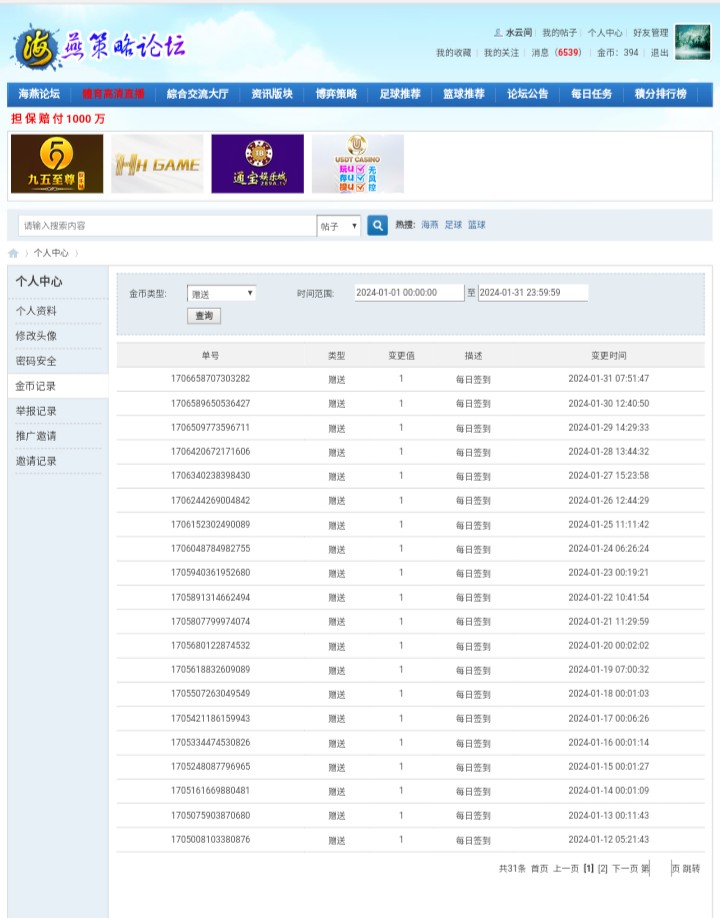Go to page [2] in pagination

pos(602,868)
